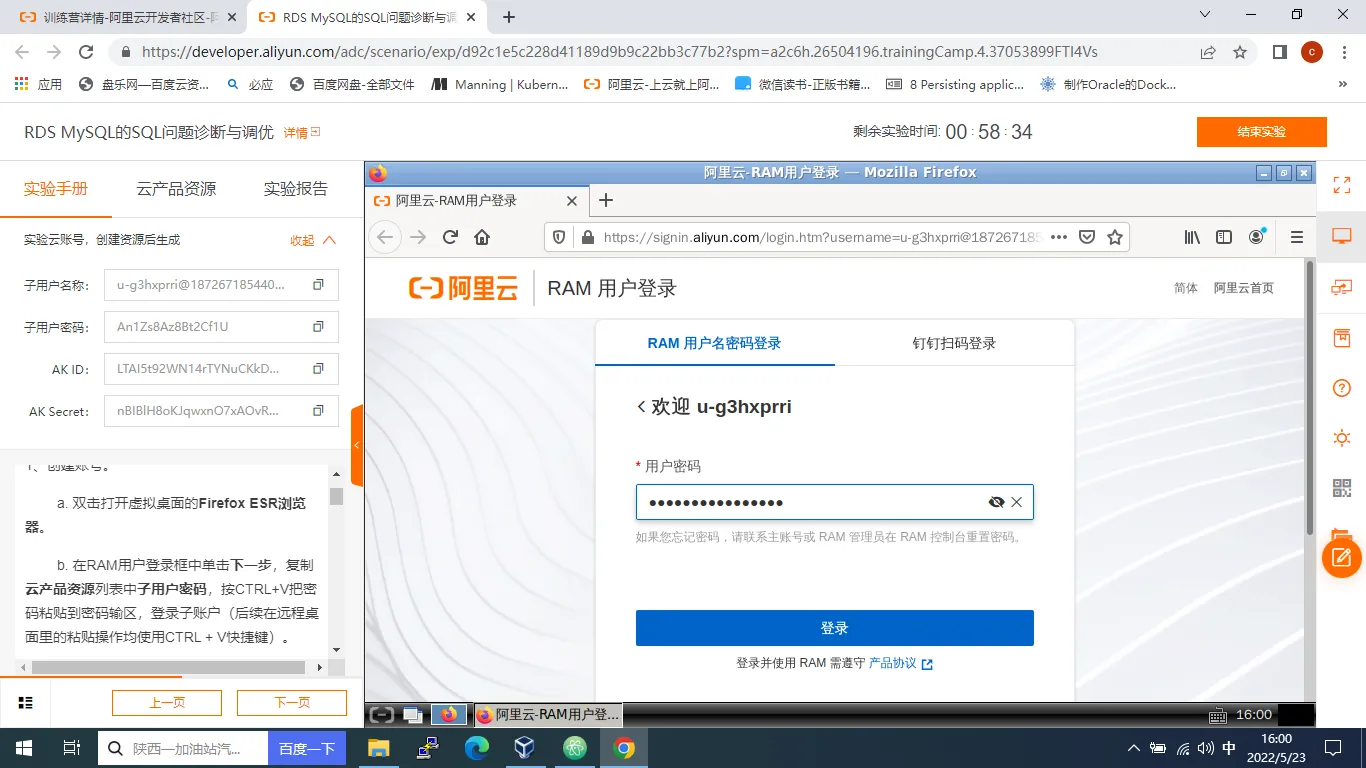Open Windows Task View icon
The width and height of the screenshot is (1366, 768).
72,748
